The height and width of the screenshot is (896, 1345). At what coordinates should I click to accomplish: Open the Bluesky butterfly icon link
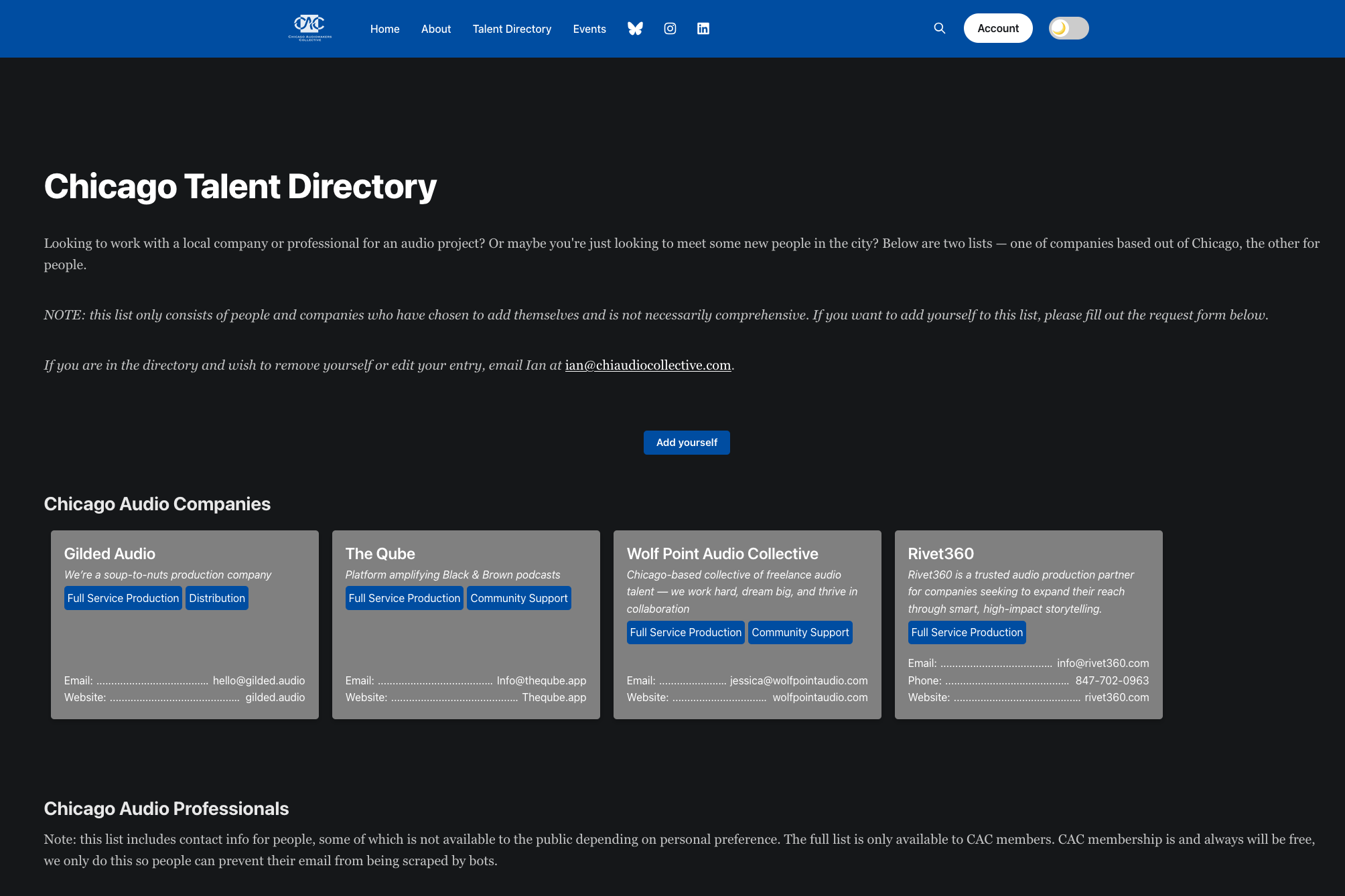pos(635,28)
